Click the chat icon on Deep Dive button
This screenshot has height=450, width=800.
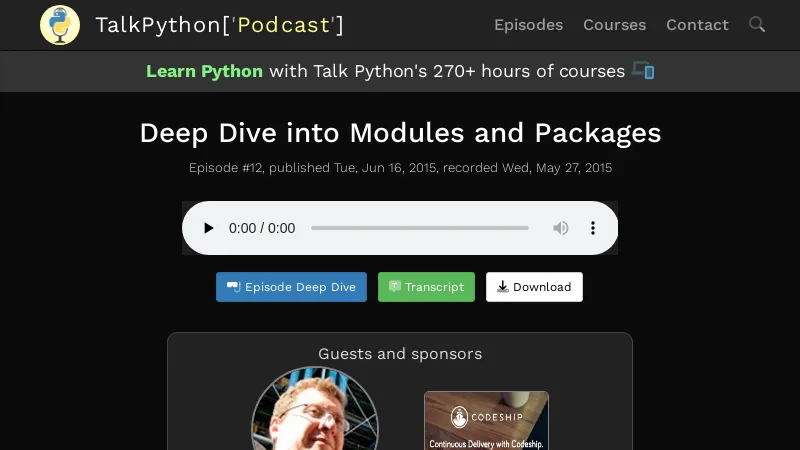(x=233, y=286)
